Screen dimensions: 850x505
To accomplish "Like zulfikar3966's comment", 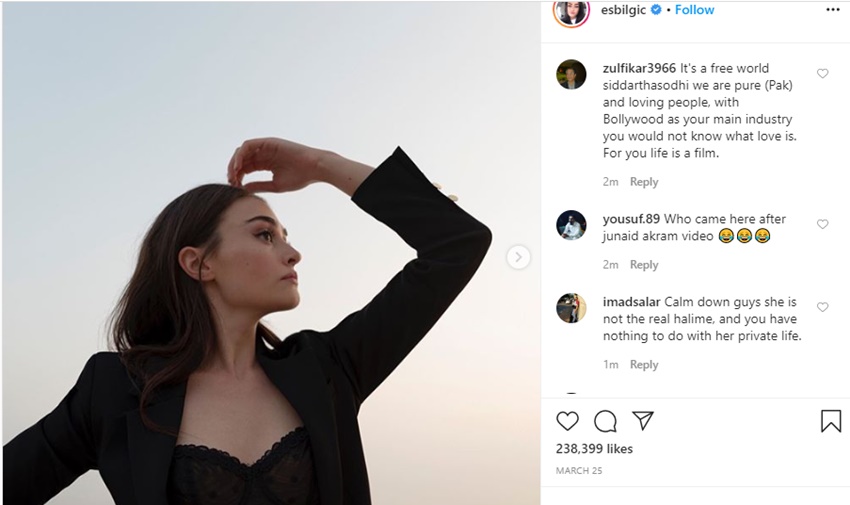I will (823, 74).
